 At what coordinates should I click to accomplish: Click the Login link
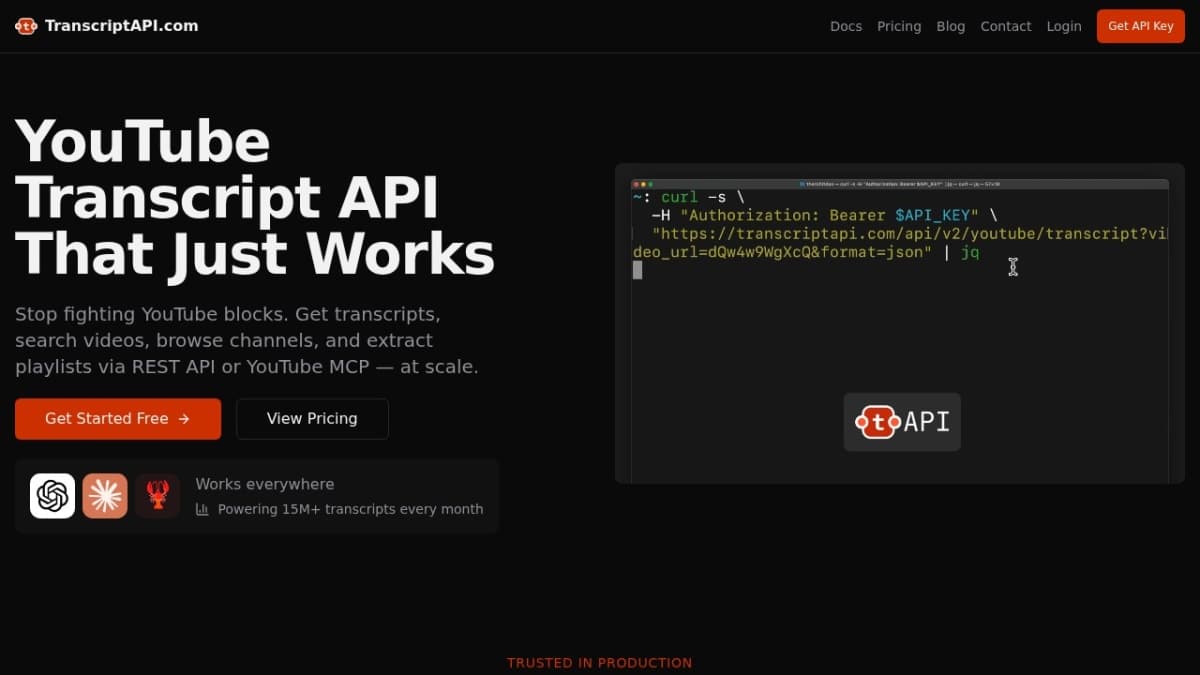[1063, 26]
